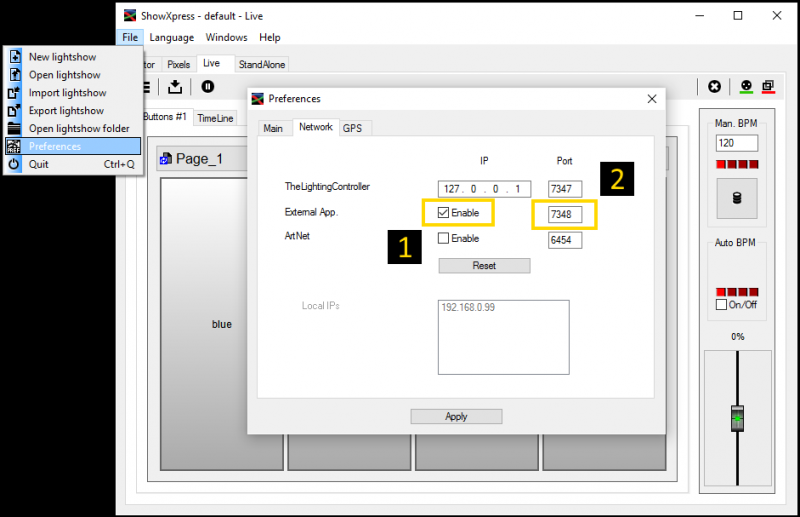Click TheLightingController port 7347 field
Viewport: 800px width, 517px height.
coord(565,189)
